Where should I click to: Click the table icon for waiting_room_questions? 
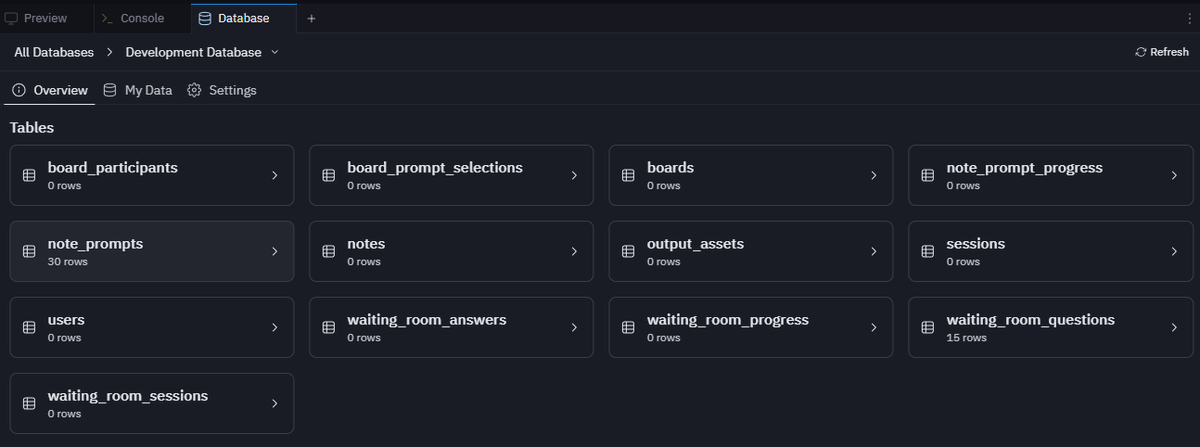[x=928, y=327]
